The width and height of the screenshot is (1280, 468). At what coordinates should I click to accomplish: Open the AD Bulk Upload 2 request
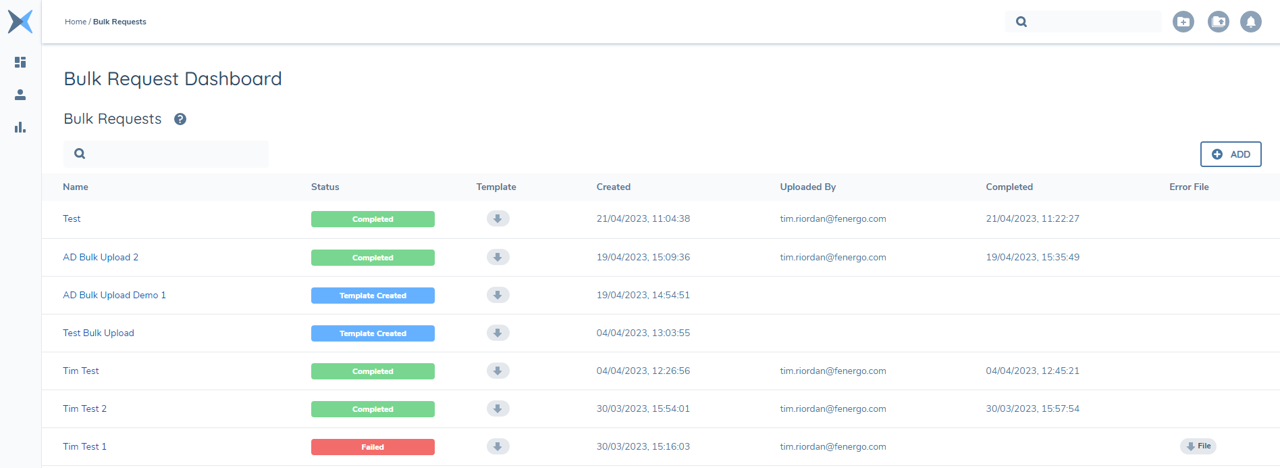pyautogui.click(x=100, y=257)
